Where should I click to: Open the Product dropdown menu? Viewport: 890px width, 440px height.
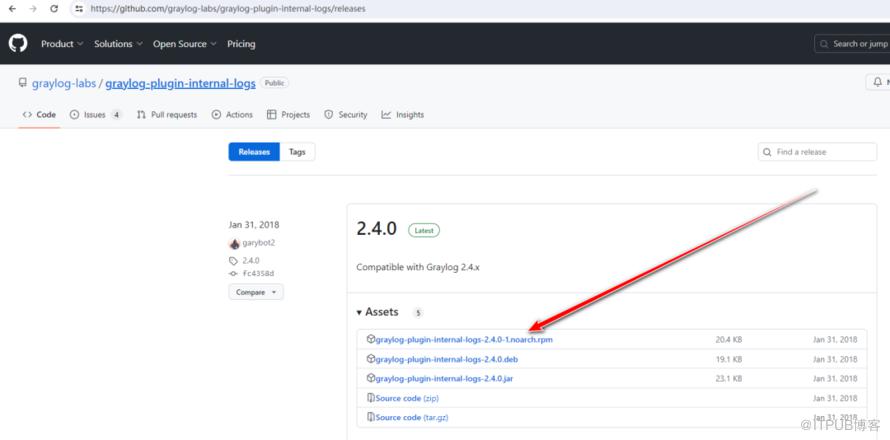click(61, 44)
